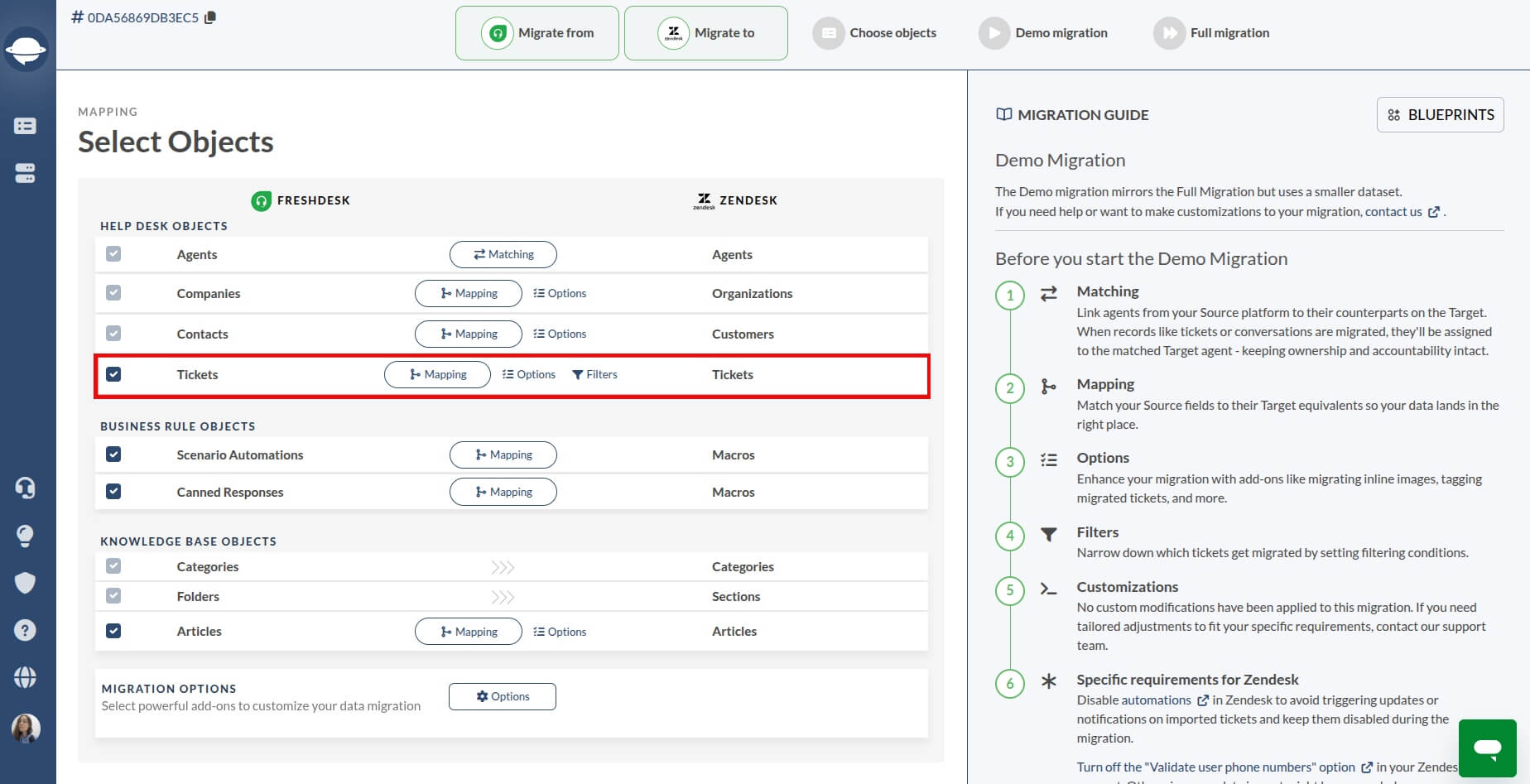Click the Customizations guide heading
The image size is (1530, 784).
[1127, 587]
